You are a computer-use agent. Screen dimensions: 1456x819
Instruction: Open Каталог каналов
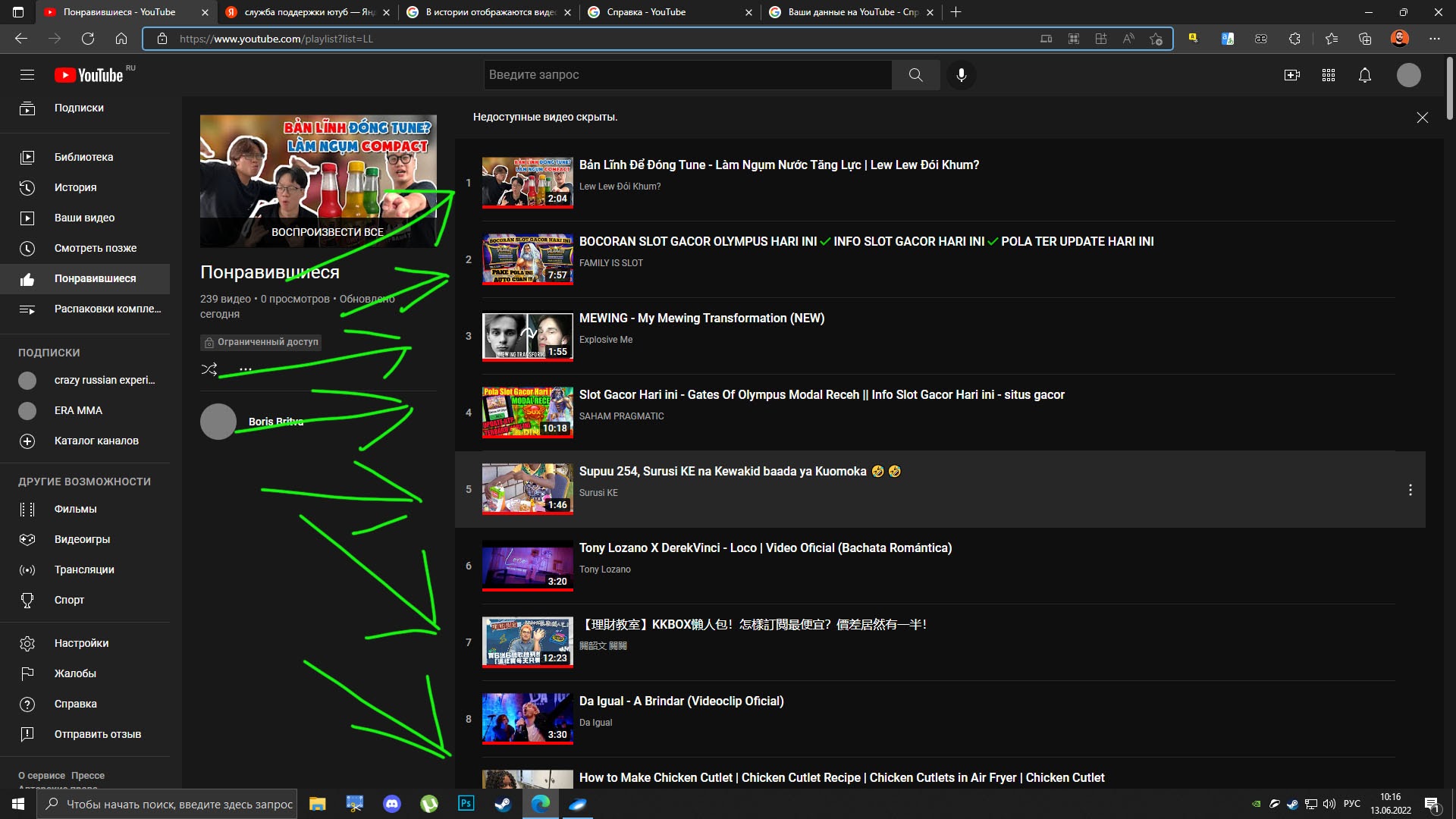point(85,441)
